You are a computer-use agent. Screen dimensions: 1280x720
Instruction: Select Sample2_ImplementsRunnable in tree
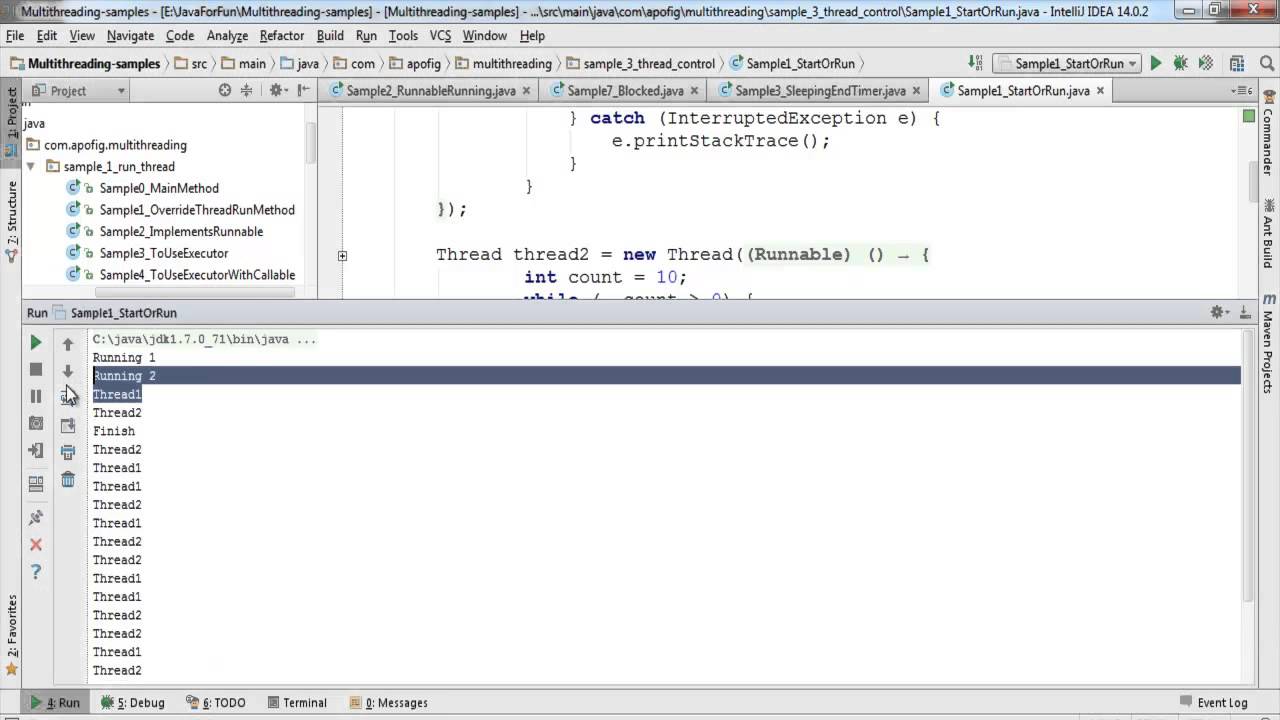click(x=181, y=231)
